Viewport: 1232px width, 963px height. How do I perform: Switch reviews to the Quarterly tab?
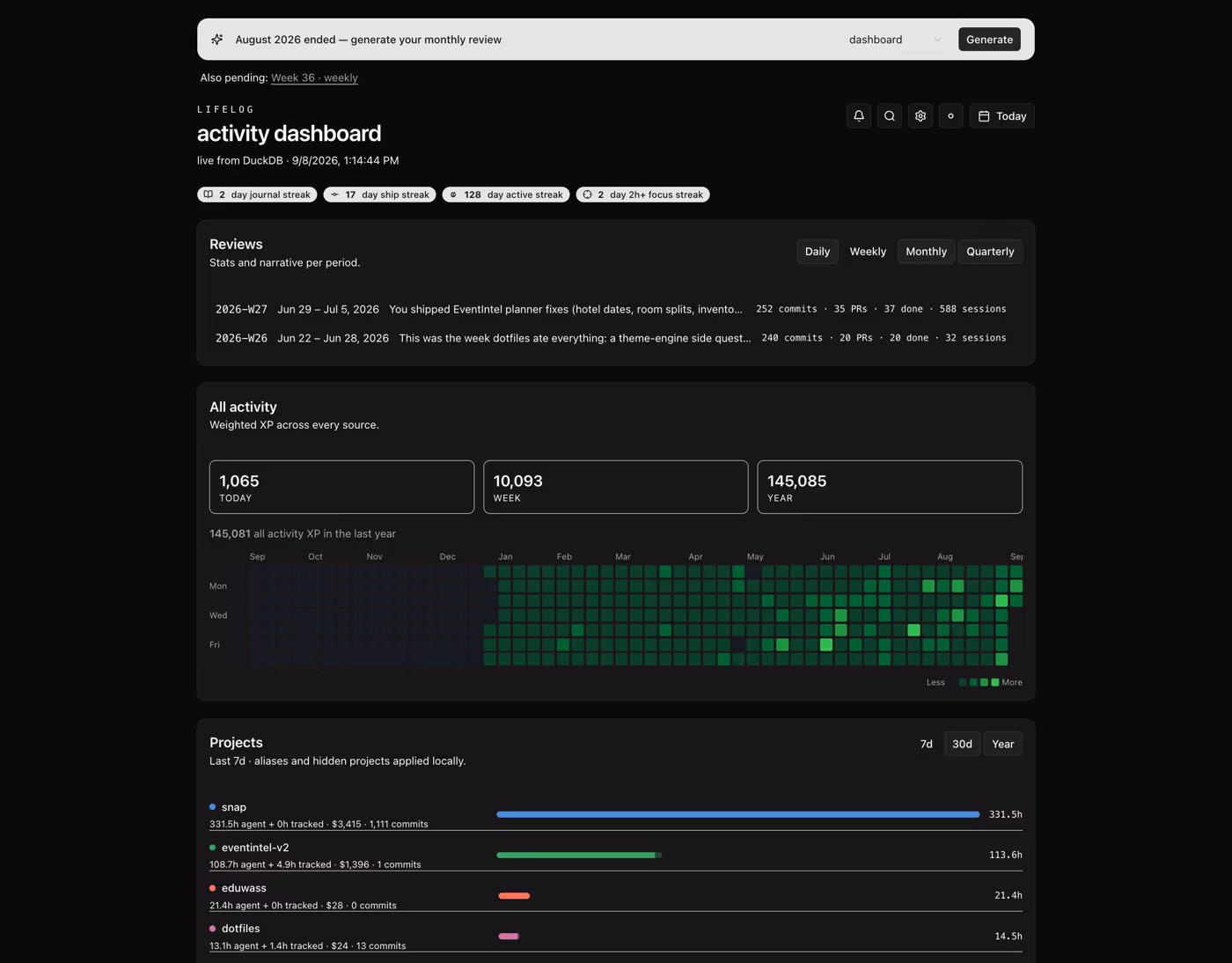(990, 252)
